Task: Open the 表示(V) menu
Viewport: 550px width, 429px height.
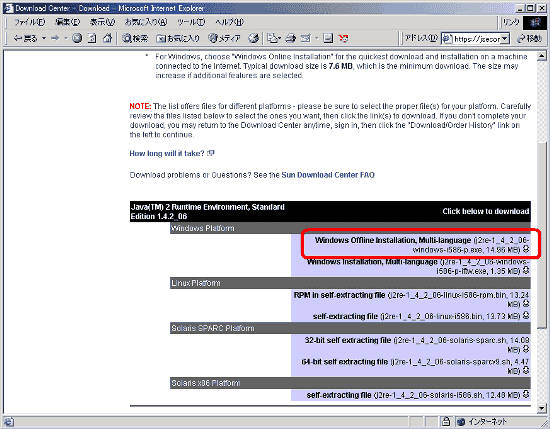Action: click(x=102, y=22)
